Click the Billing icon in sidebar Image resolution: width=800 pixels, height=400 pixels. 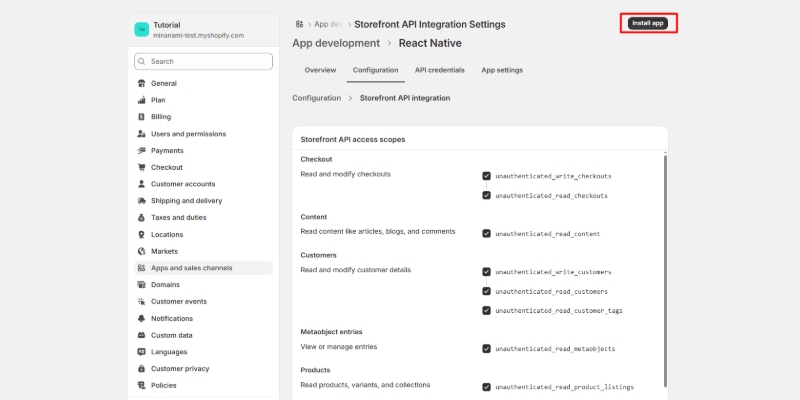pyautogui.click(x=141, y=117)
